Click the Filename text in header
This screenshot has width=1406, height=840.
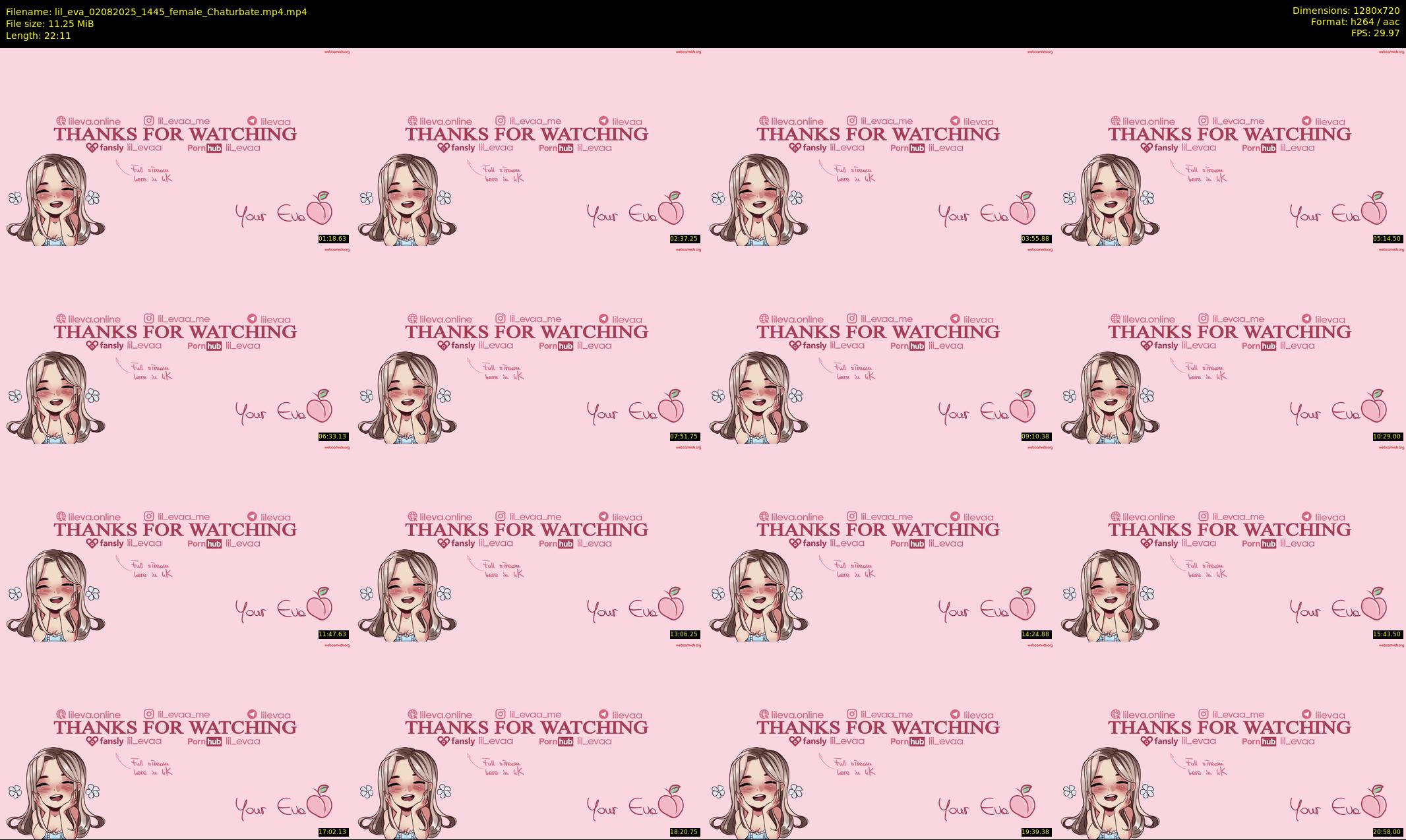click(x=156, y=12)
